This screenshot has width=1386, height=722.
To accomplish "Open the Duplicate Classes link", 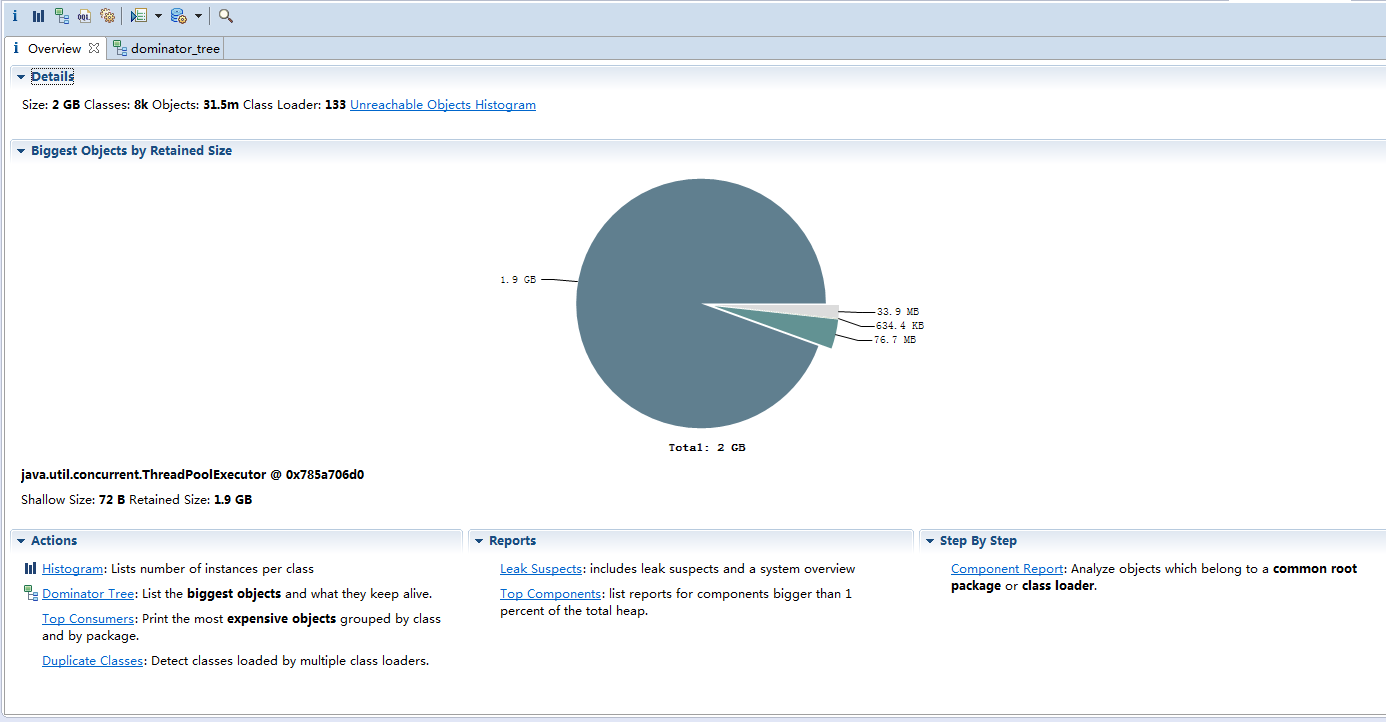I will pos(93,661).
